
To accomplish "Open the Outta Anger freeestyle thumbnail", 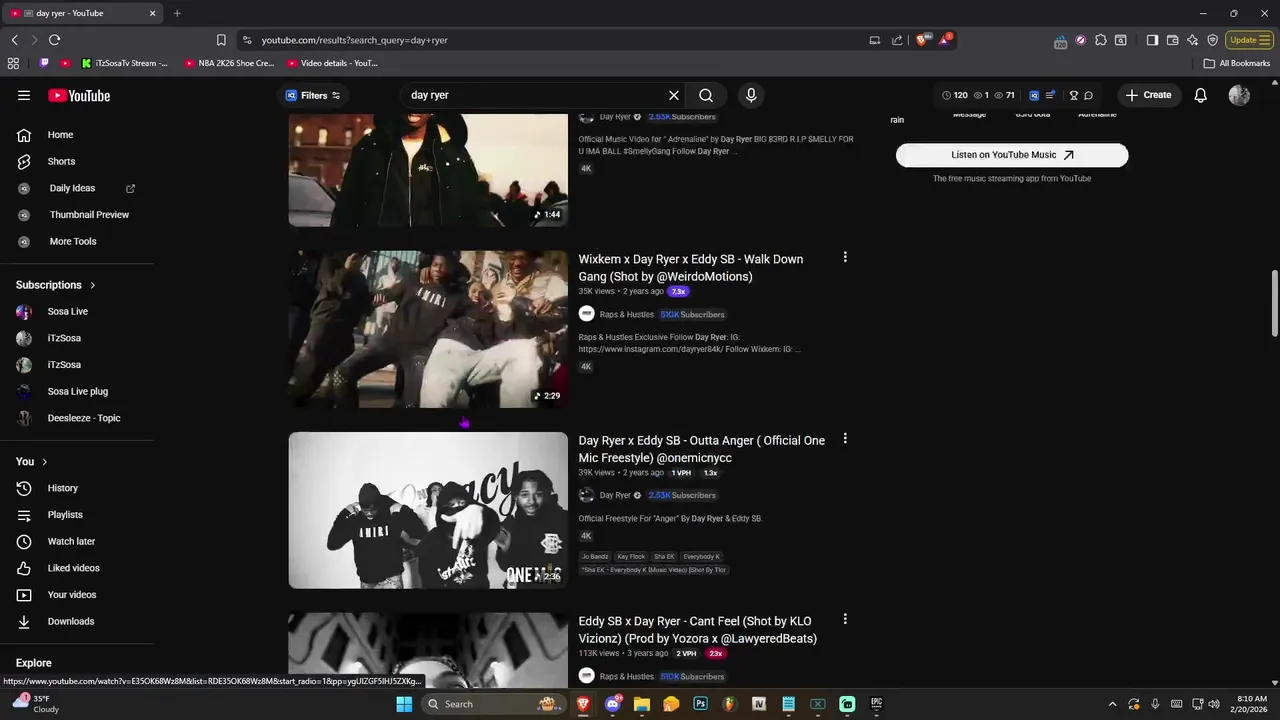I will tap(428, 510).
